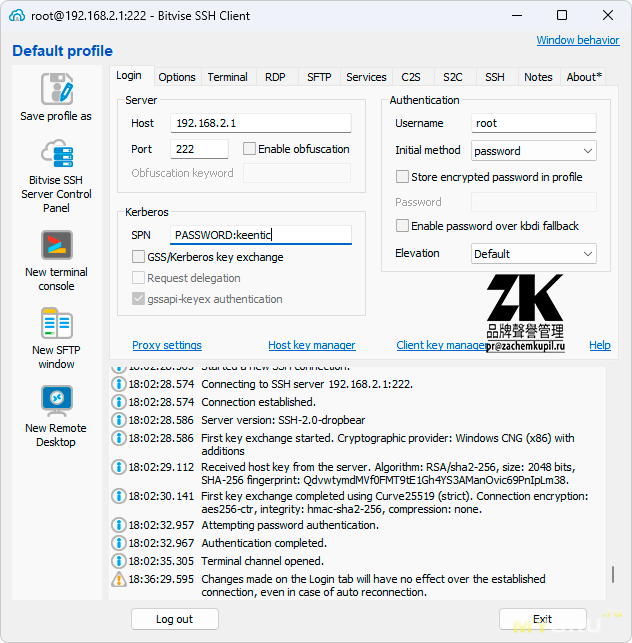632x643 pixels.
Task: Select log entry 'Server version: SSH-2.0-dropbear'
Action: (283, 420)
